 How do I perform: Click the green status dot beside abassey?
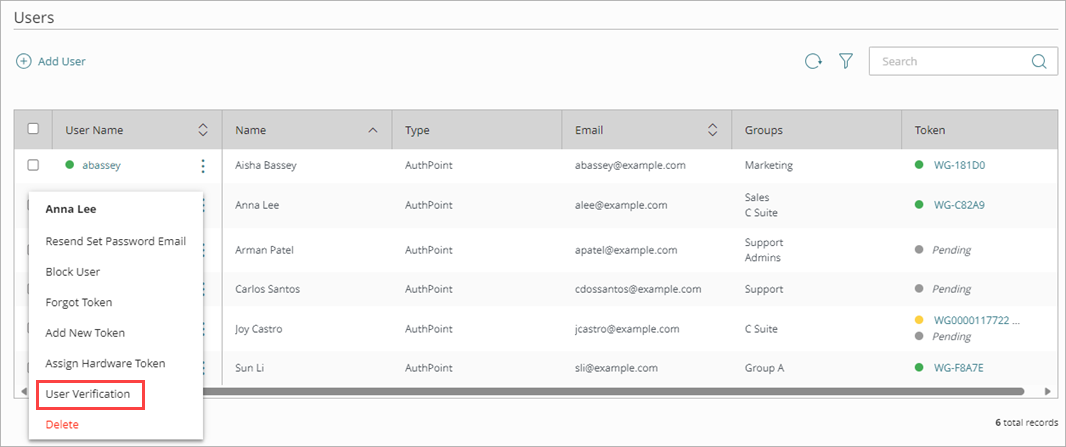[69, 164]
